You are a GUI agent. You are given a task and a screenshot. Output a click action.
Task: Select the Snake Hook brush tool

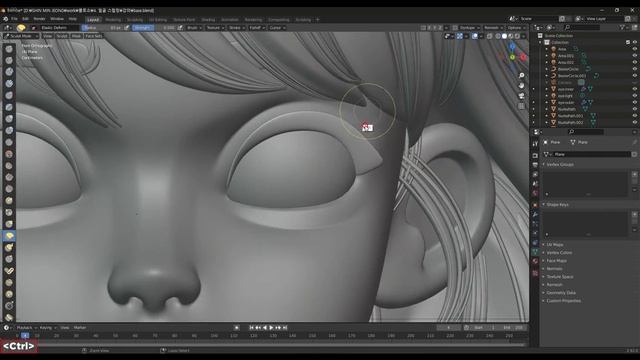[9, 248]
